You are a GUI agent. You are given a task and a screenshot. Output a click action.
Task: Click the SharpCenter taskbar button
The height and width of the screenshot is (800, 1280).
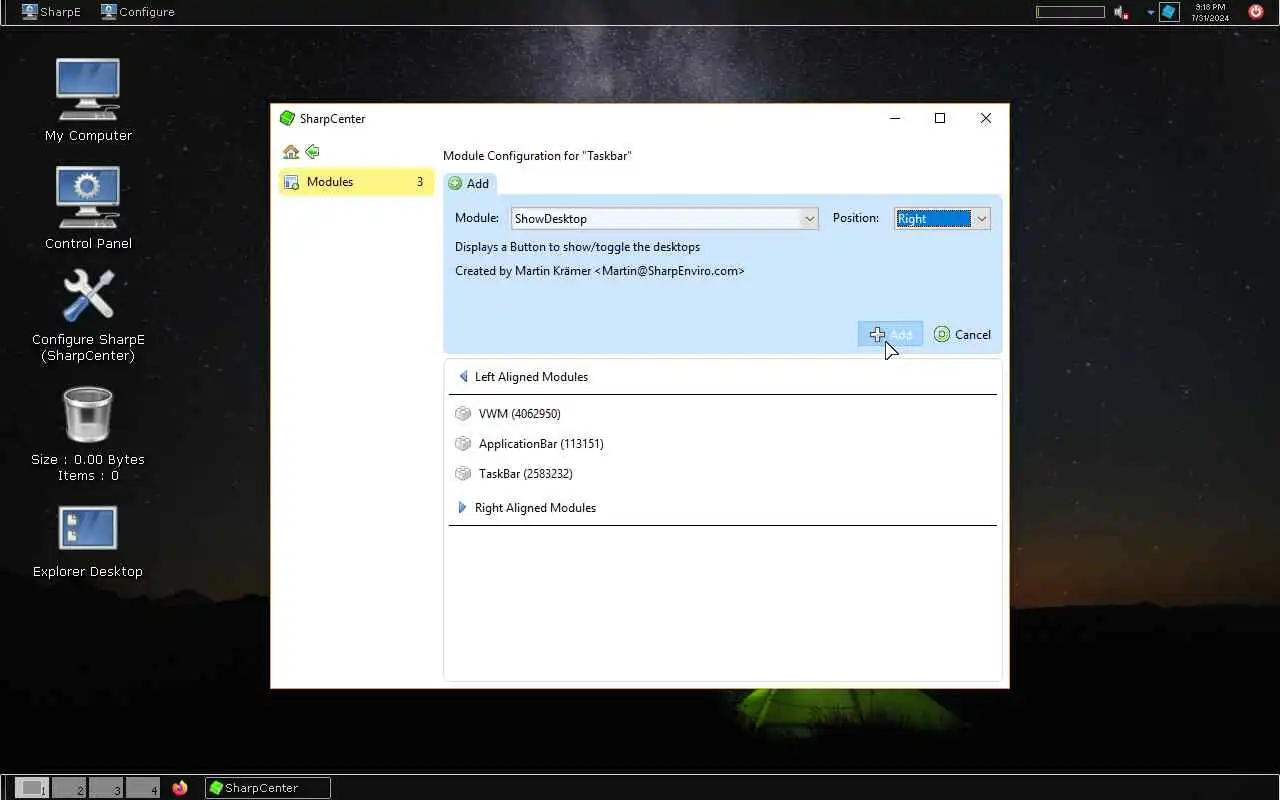click(x=268, y=788)
